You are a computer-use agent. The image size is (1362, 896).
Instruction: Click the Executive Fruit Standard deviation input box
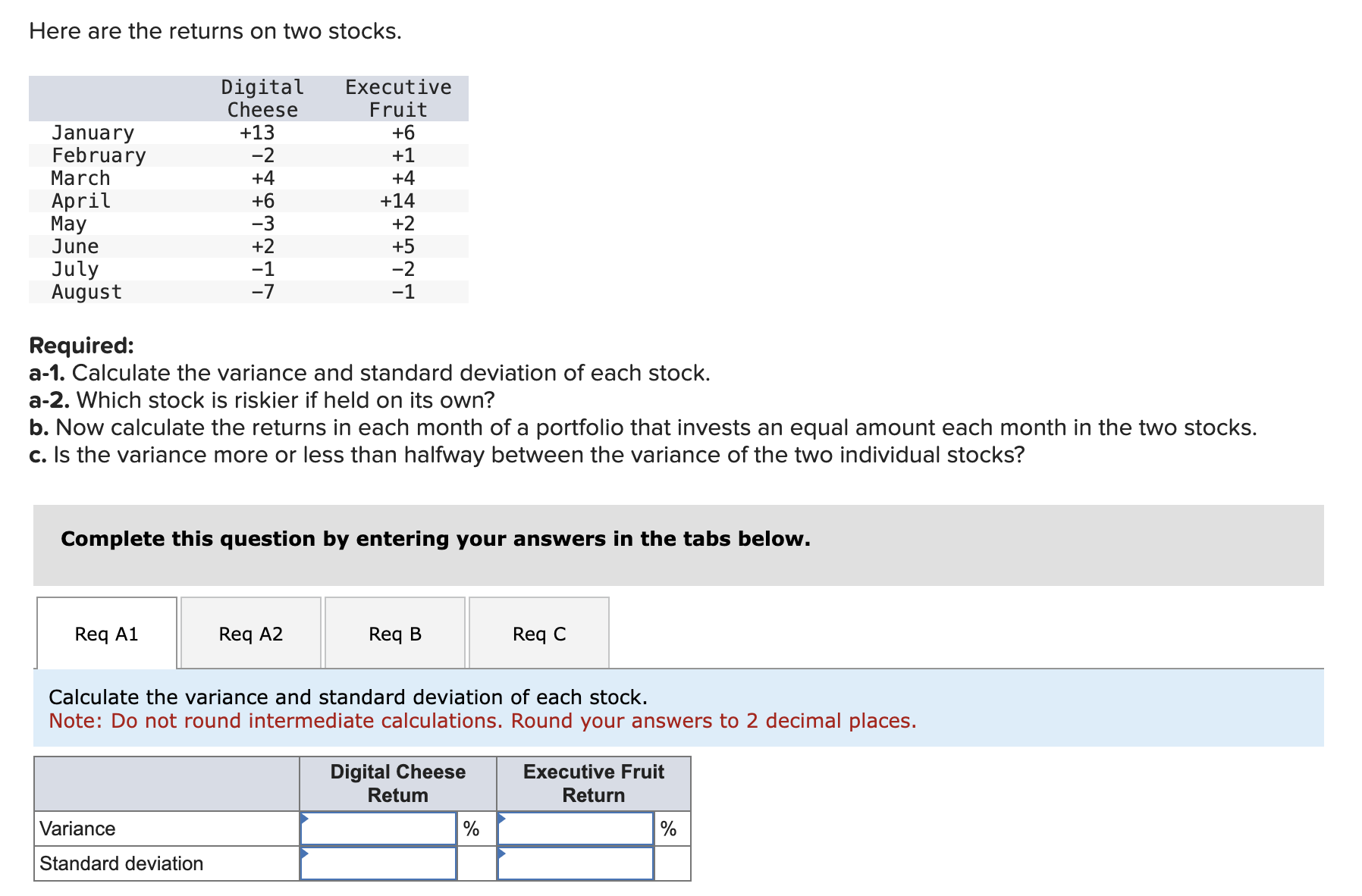click(x=575, y=863)
